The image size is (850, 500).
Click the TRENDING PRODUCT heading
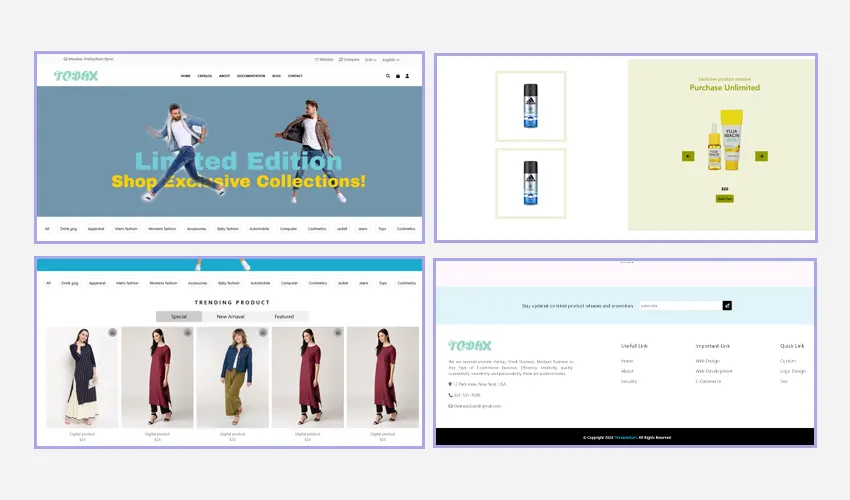pyautogui.click(x=232, y=303)
